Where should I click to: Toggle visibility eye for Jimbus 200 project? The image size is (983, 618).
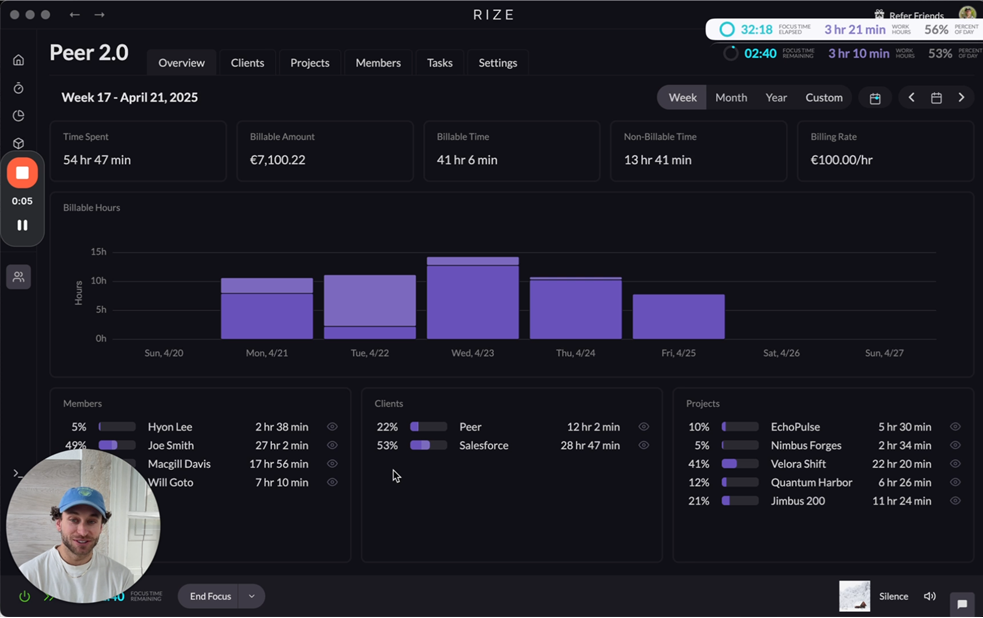(x=955, y=501)
